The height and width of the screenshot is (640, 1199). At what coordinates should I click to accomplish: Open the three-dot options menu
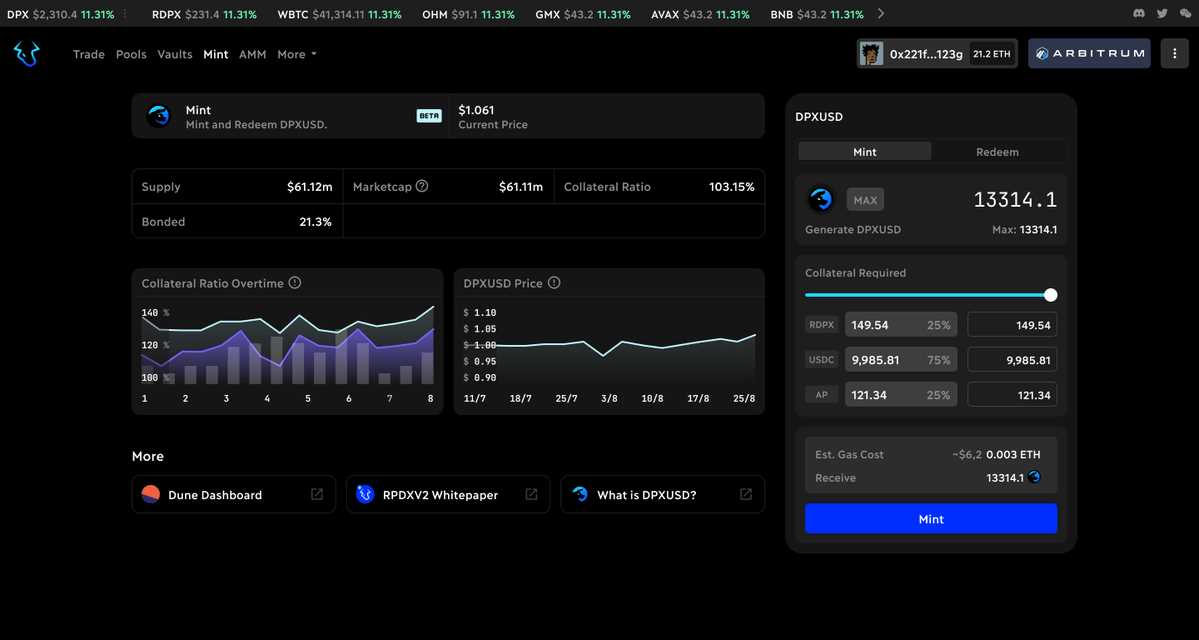coord(1174,54)
